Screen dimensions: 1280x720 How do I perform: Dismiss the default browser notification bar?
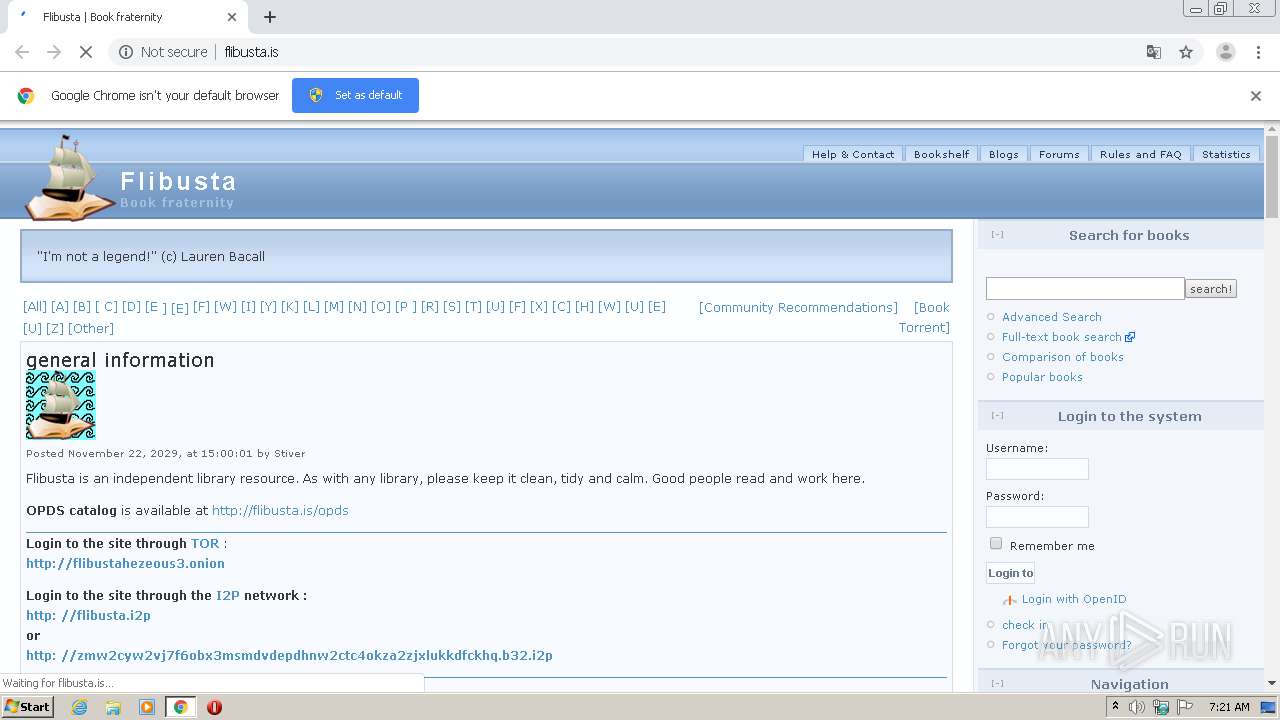pyautogui.click(x=1256, y=96)
